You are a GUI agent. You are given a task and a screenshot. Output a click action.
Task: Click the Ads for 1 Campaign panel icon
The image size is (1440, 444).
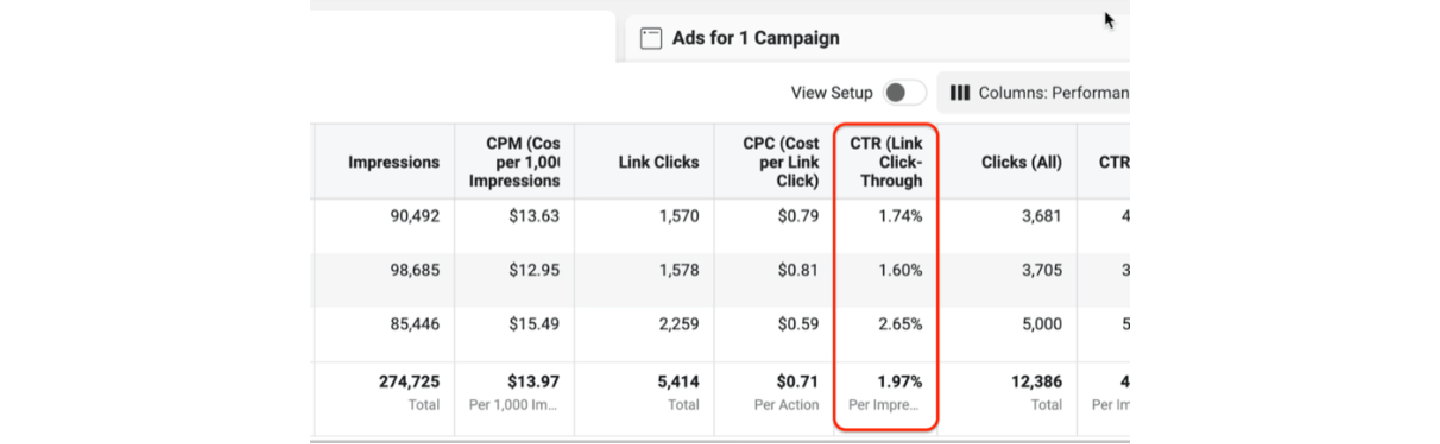(651, 39)
